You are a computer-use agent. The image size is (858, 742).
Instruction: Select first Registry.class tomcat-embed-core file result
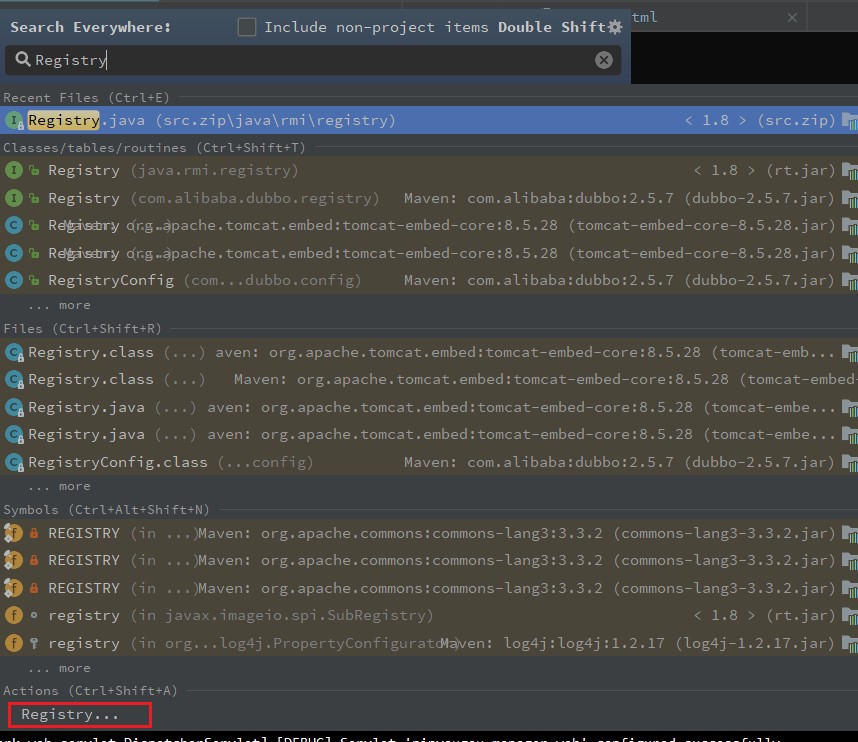coord(429,352)
